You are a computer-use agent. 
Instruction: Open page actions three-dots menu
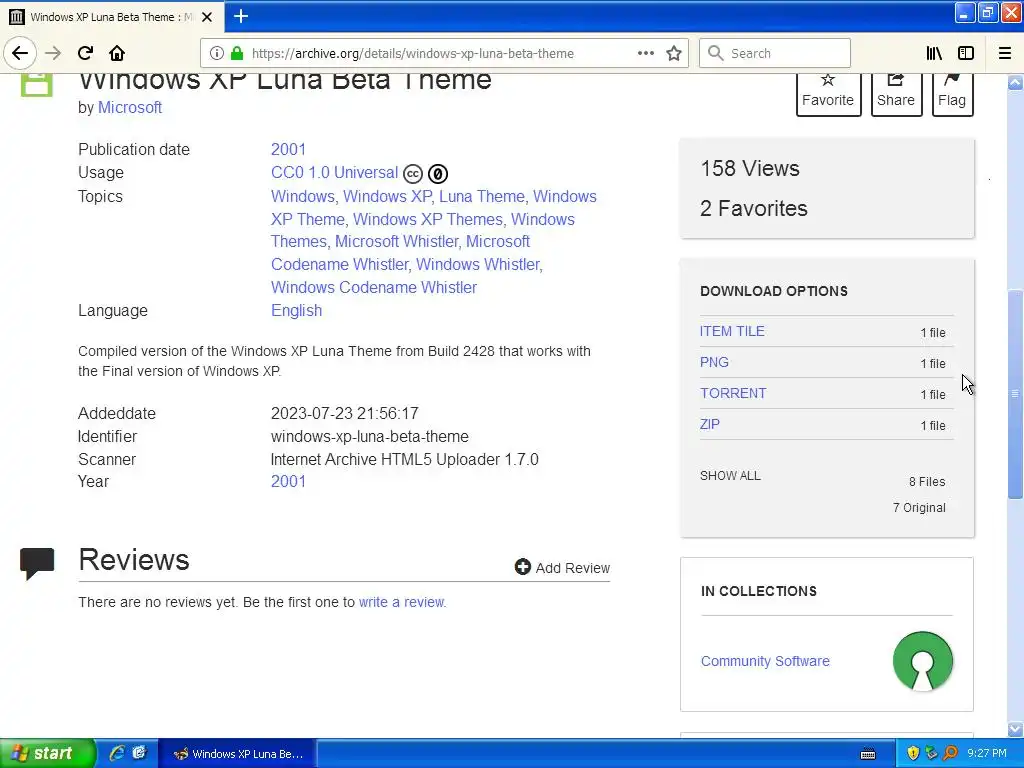645,53
